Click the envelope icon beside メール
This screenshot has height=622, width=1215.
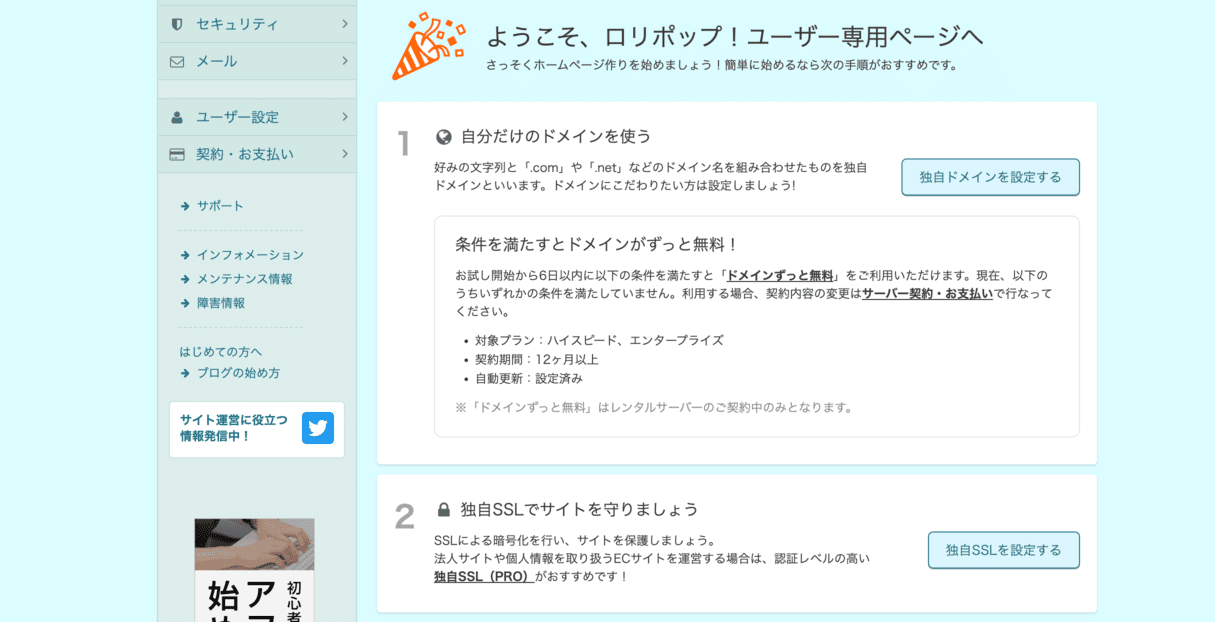[x=177, y=61]
